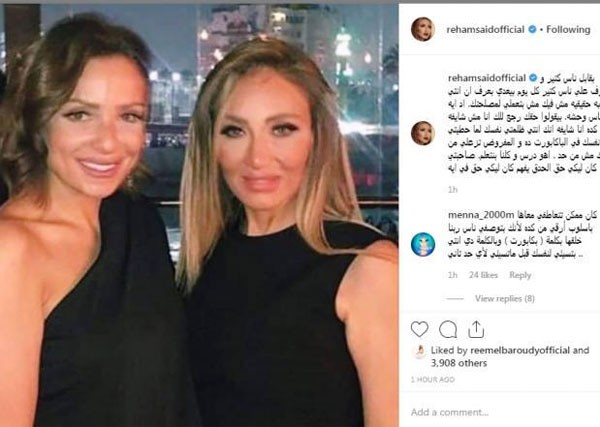600x427 pixels.
Task: Expand View replies (8)
Action: 505,298
